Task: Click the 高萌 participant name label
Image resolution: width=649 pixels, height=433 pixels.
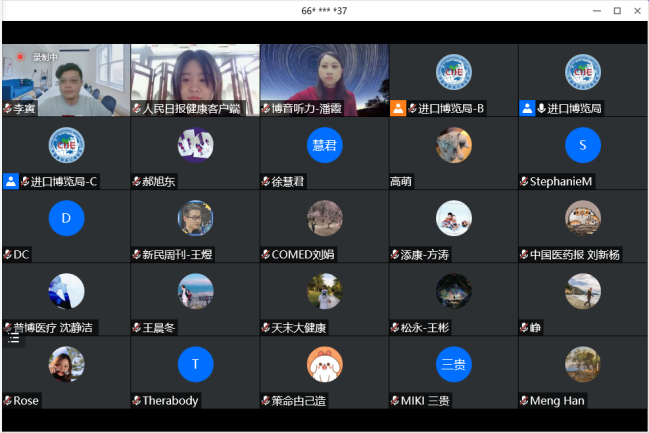Action: 401,182
